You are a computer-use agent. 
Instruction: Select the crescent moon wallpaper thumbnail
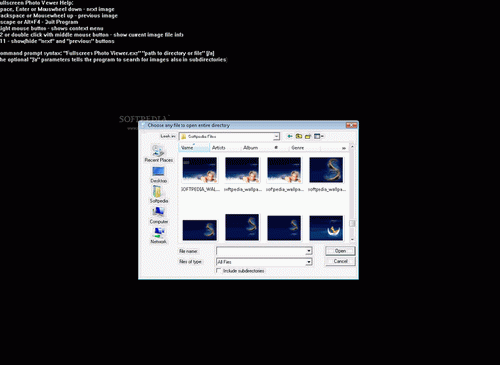(x=326, y=228)
